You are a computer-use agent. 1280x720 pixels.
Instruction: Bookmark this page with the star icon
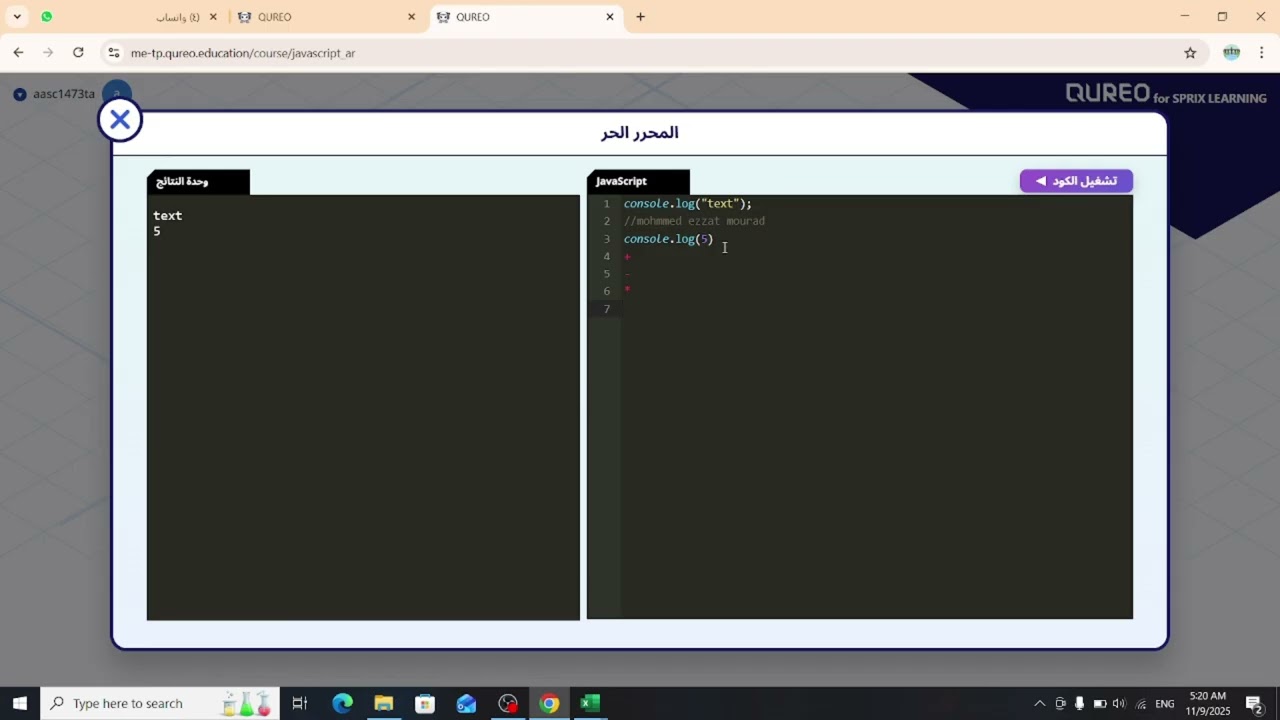(x=1190, y=53)
